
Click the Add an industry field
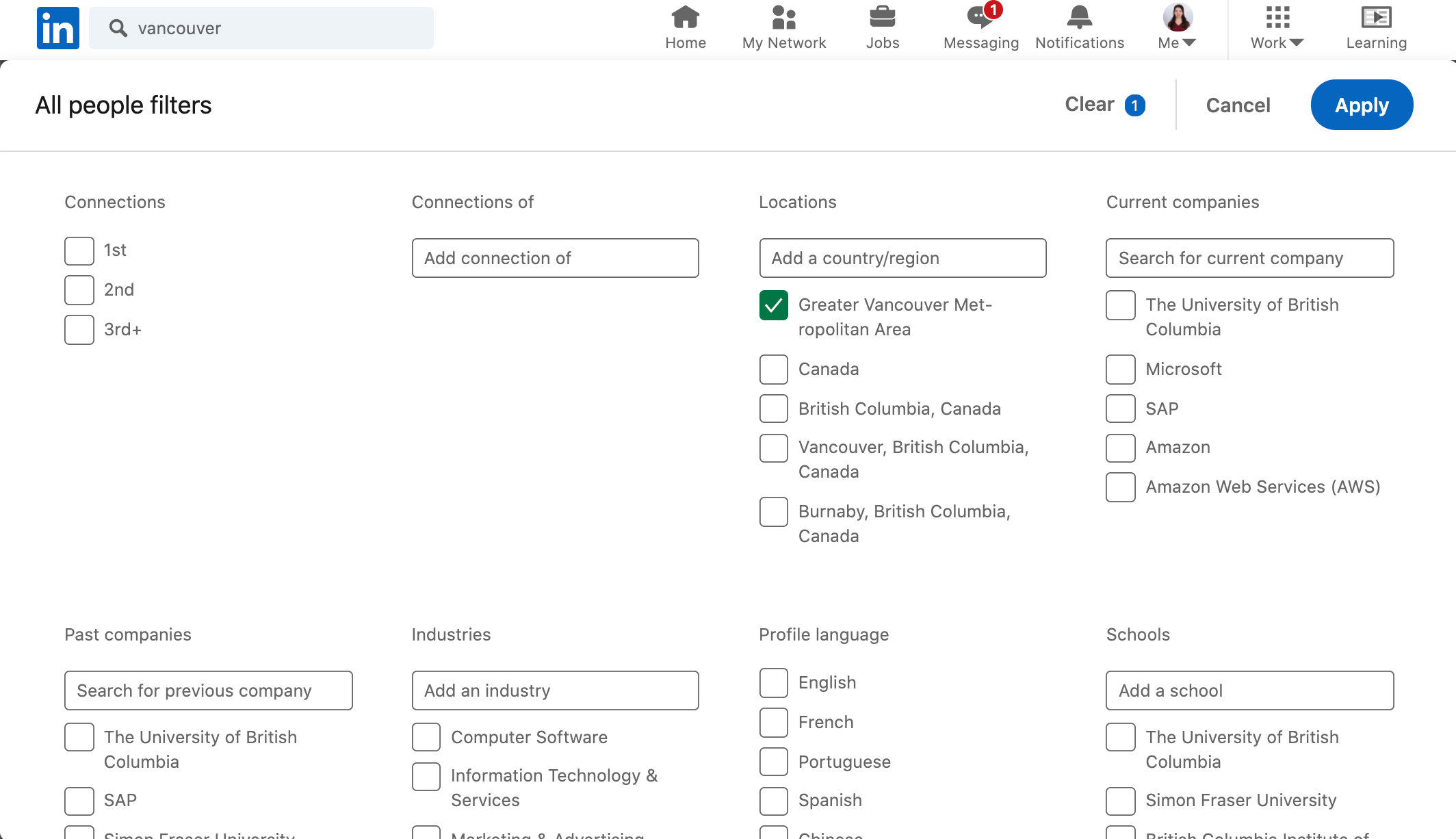point(556,690)
